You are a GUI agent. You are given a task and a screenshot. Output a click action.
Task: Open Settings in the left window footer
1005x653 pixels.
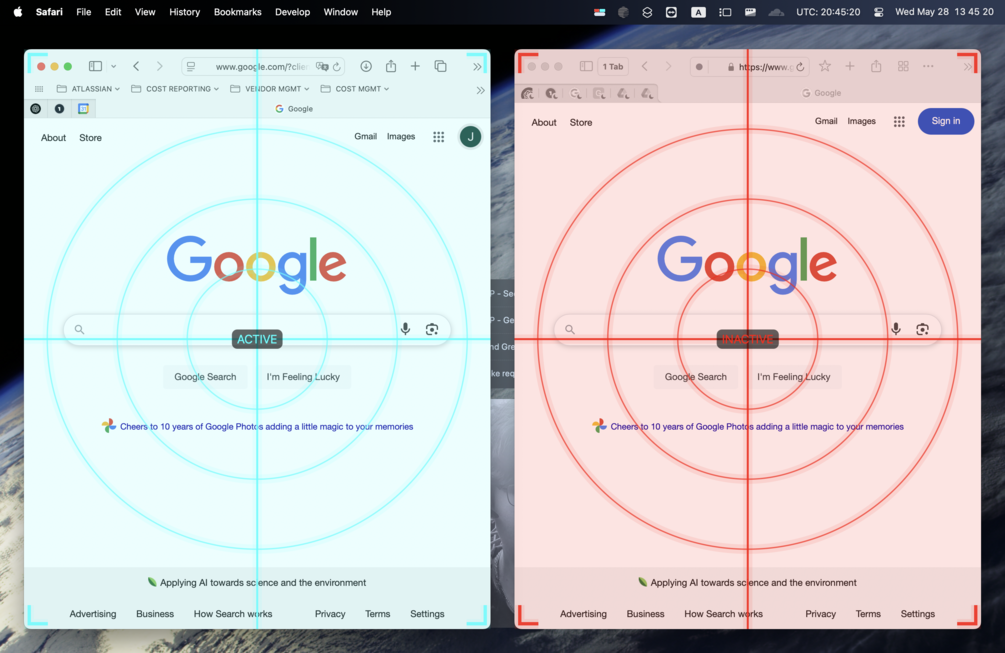[x=427, y=614]
